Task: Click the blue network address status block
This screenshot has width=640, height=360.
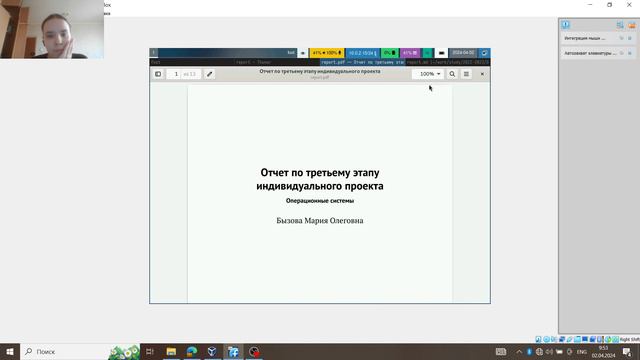Action: point(362,53)
